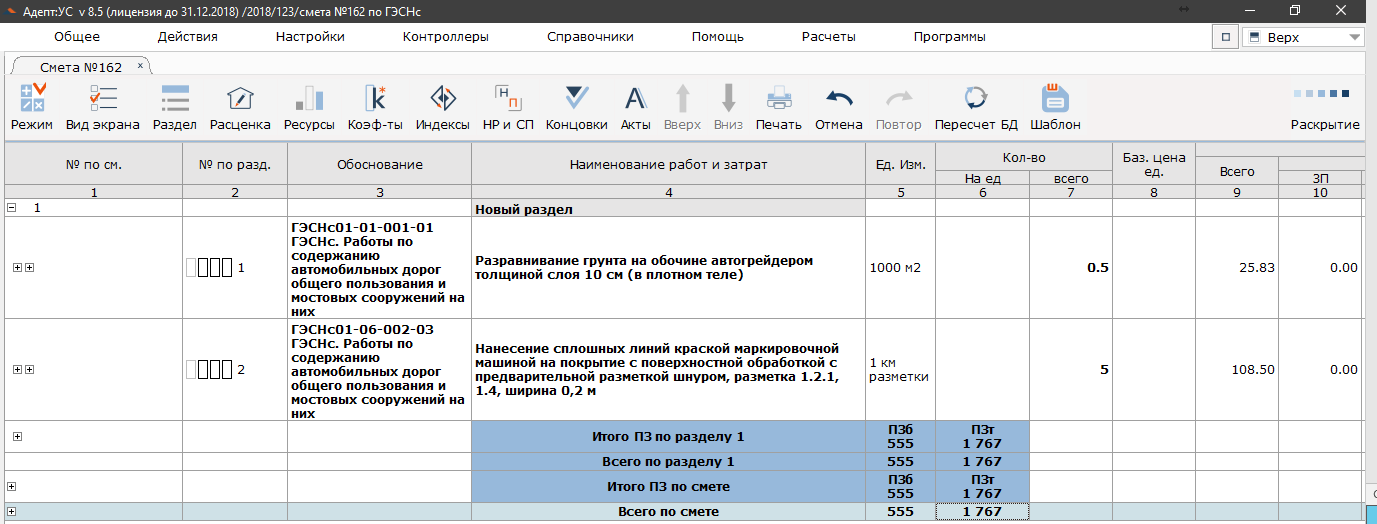
Task: Open the Расчеты menu
Action: (828, 37)
